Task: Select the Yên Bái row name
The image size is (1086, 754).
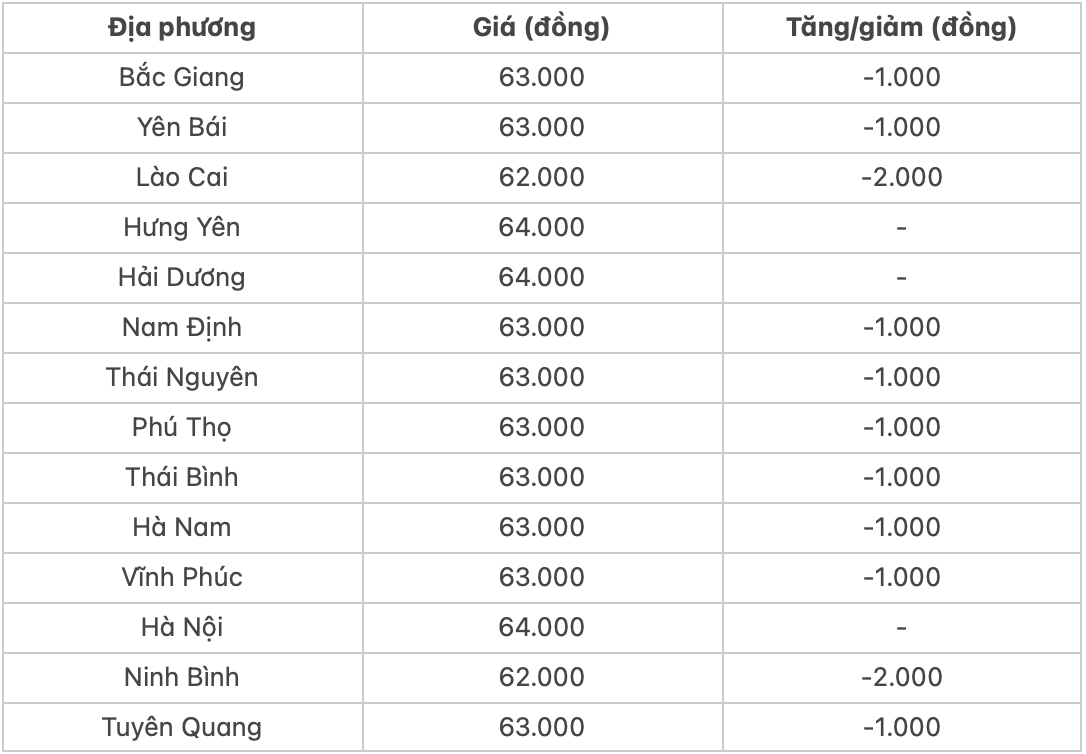Action: [x=182, y=127]
